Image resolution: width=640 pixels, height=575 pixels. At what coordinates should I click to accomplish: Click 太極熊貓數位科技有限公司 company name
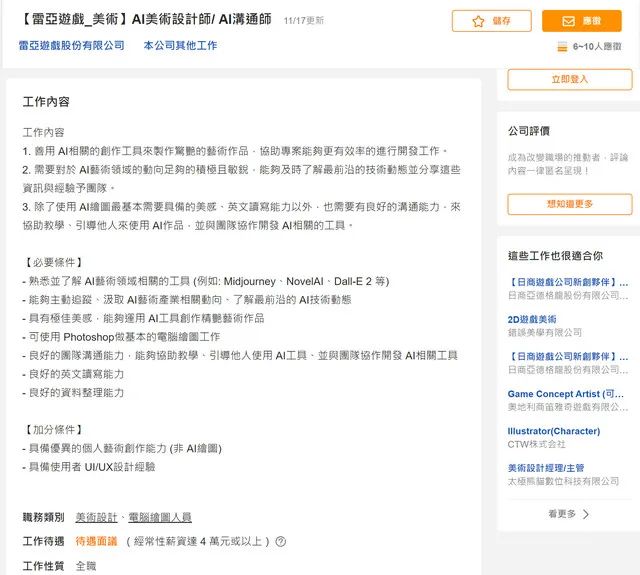tap(563, 481)
